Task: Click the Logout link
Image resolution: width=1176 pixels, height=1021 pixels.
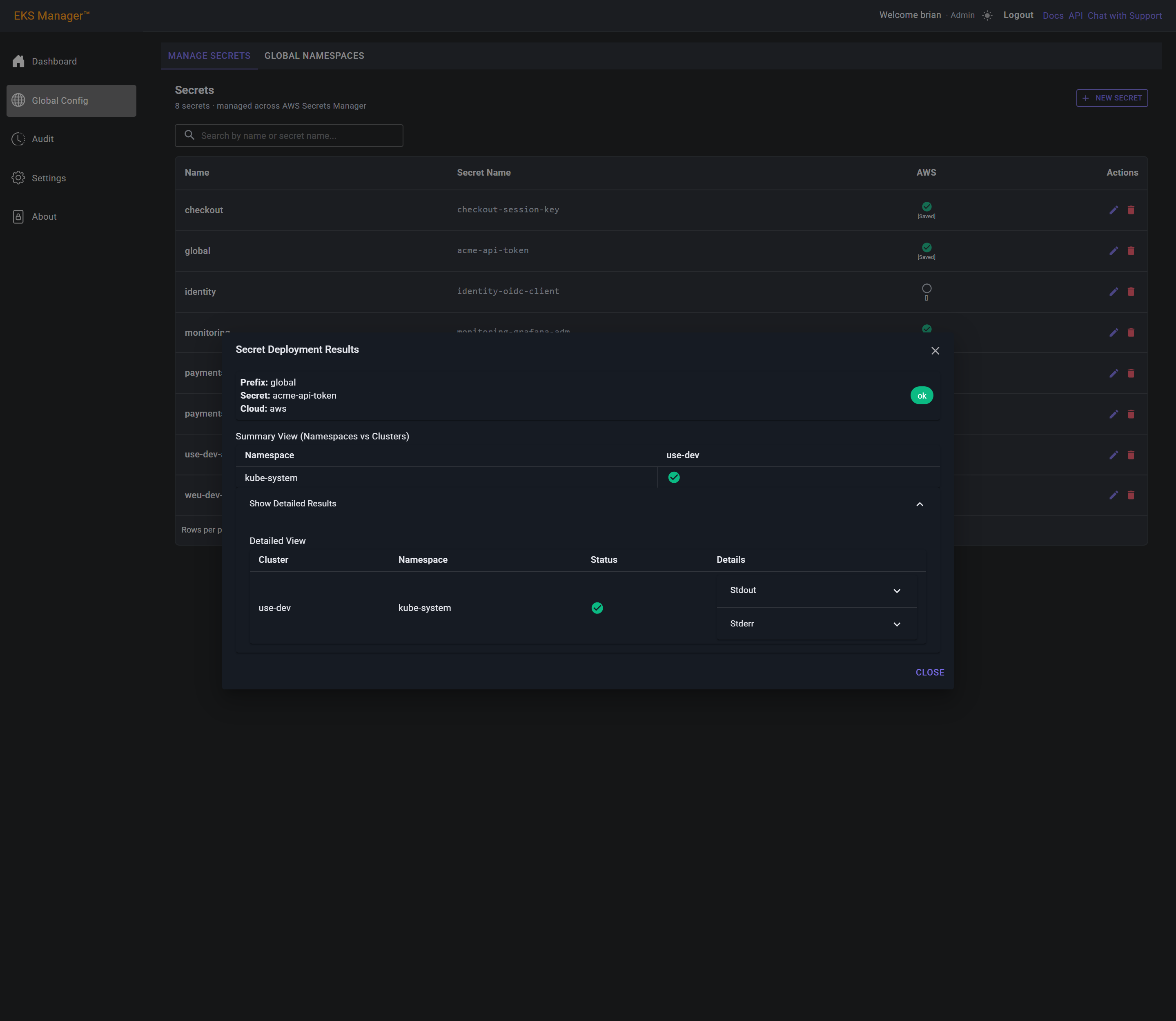Action: click(x=1018, y=16)
